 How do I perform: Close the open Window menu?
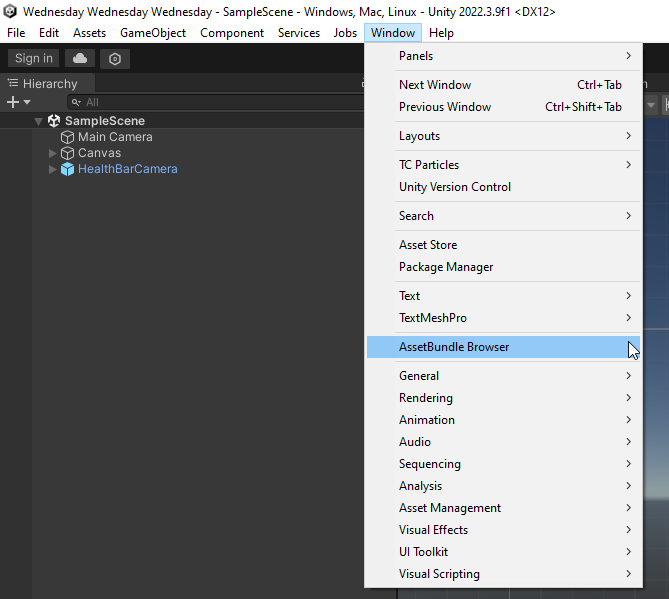point(393,33)
